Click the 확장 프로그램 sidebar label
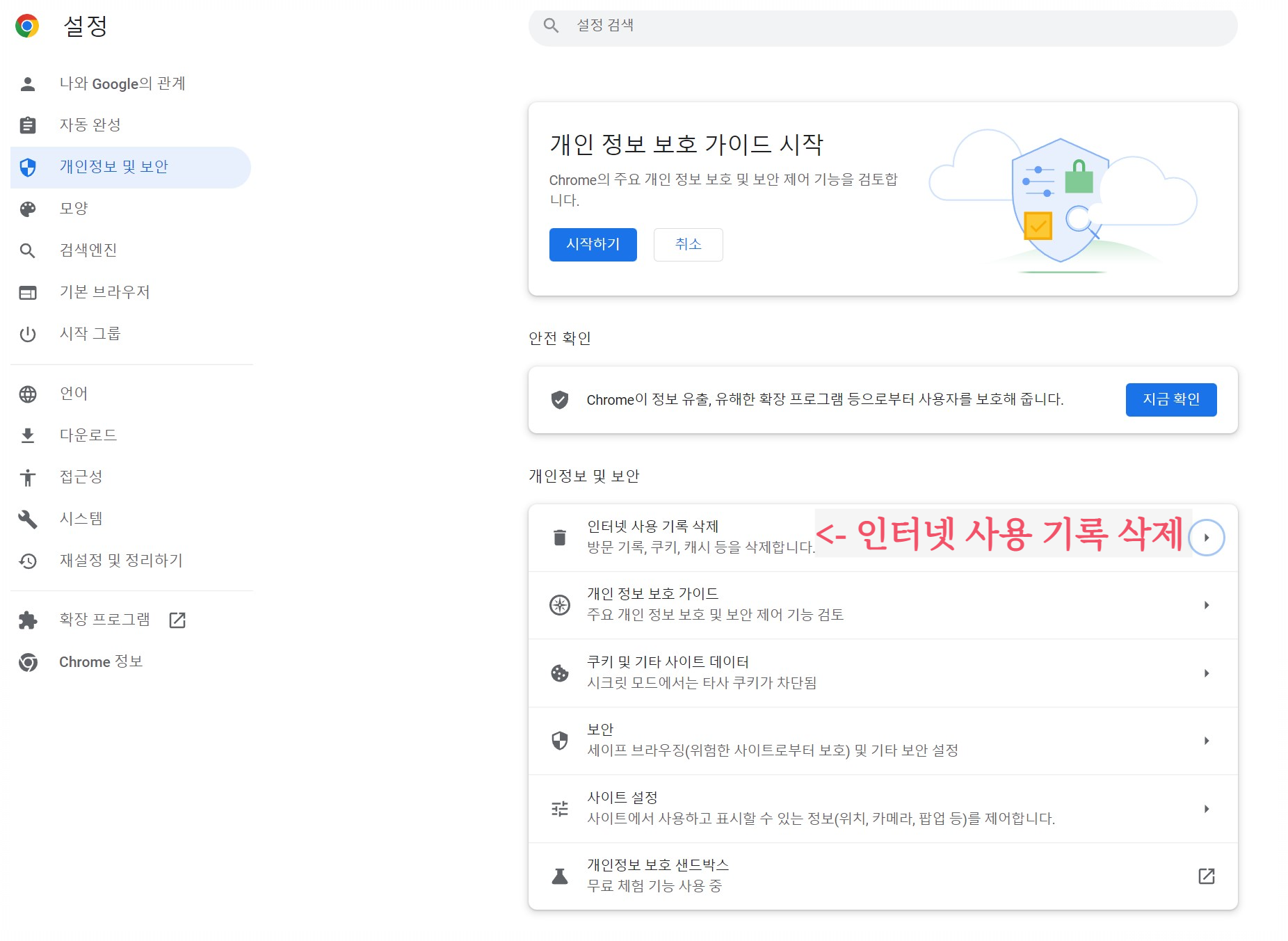The image size is (1288, 941). 105,620
